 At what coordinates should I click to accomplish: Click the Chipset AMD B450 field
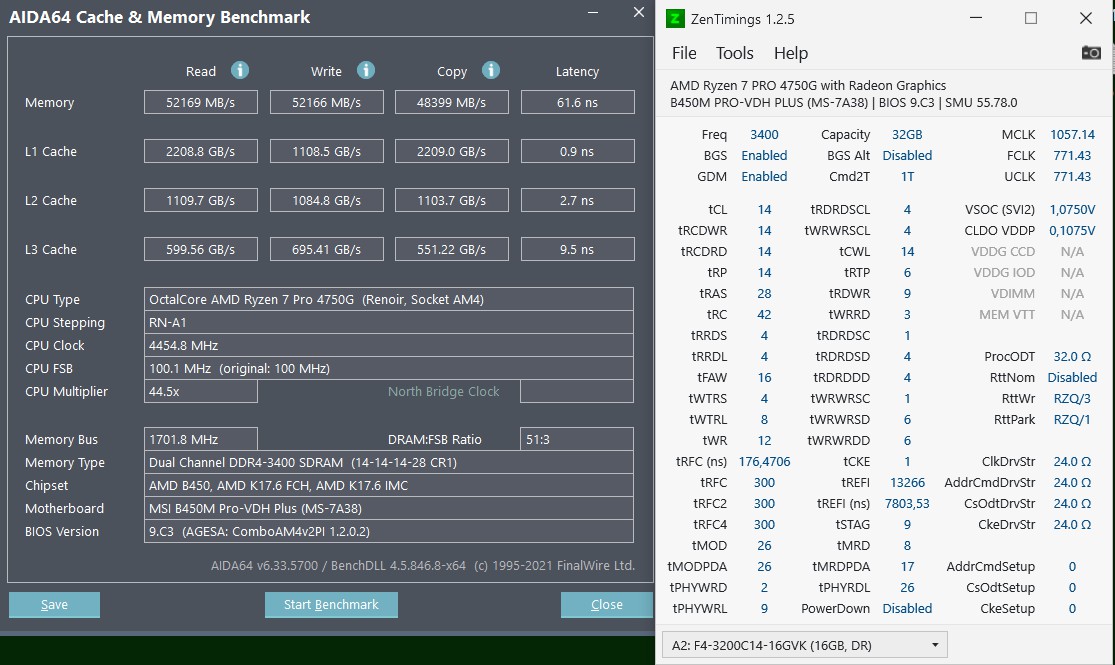pyautogui.click(x=388, y=486)
